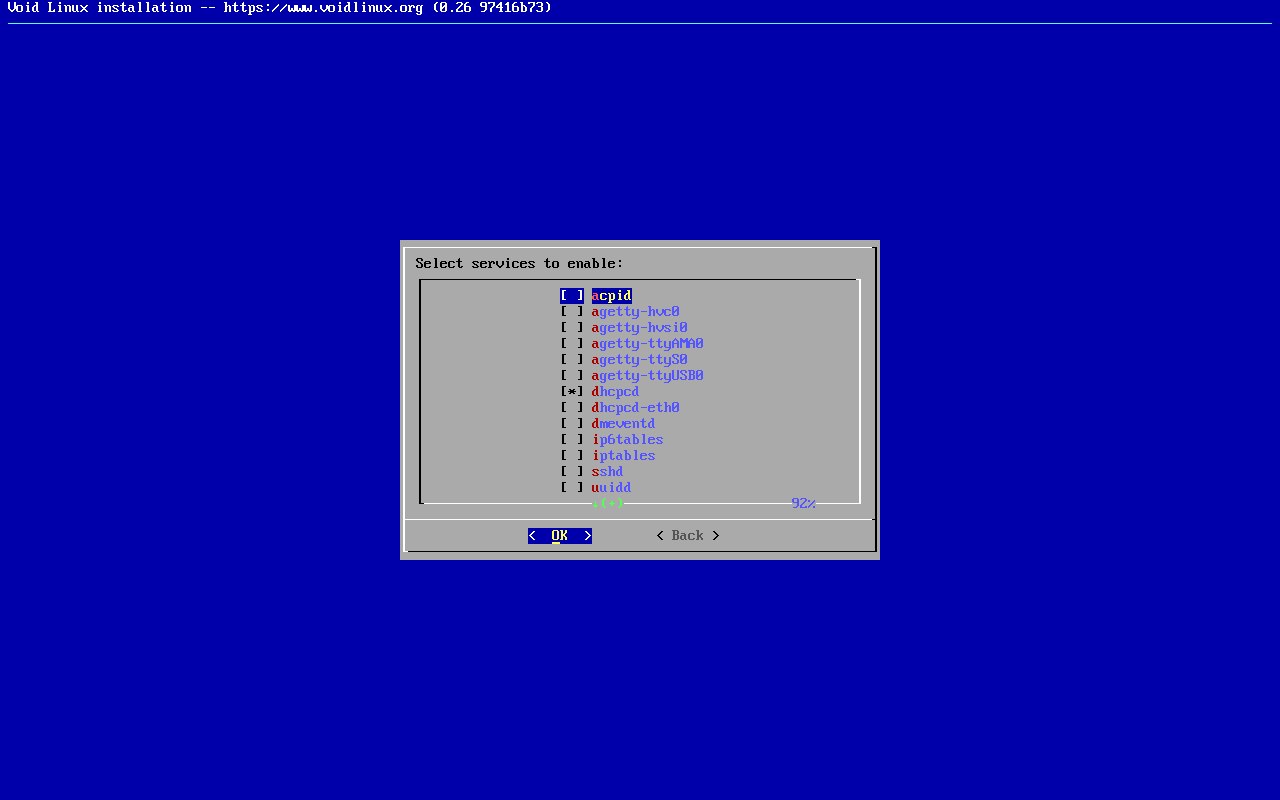Toggle the dmeventd checkbox
1280x800 pixels.
[x=571, y=424]
